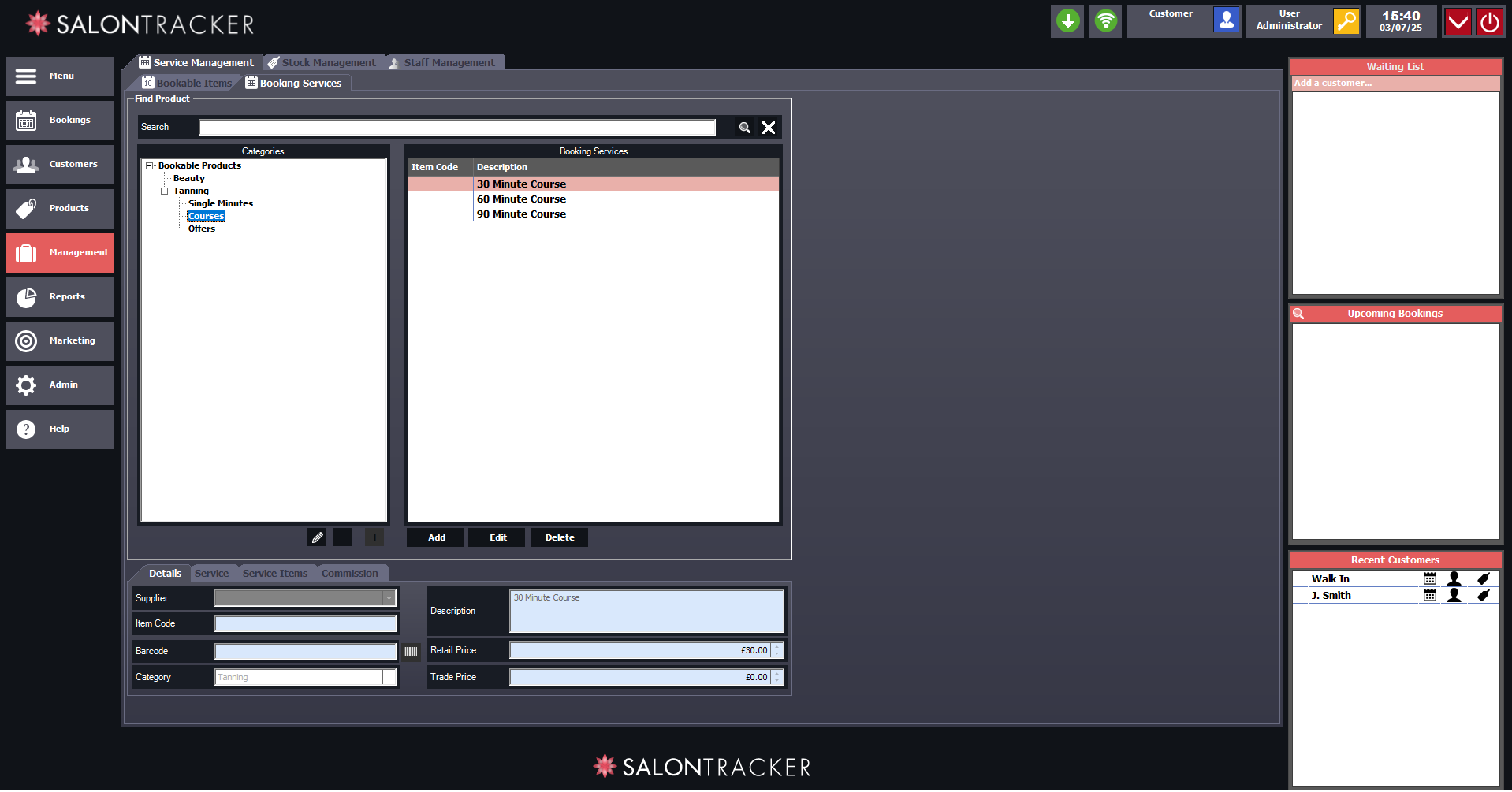This screenshot has height=792, width=1512.
Task: Select the Details tab
Action: (165, 574)
